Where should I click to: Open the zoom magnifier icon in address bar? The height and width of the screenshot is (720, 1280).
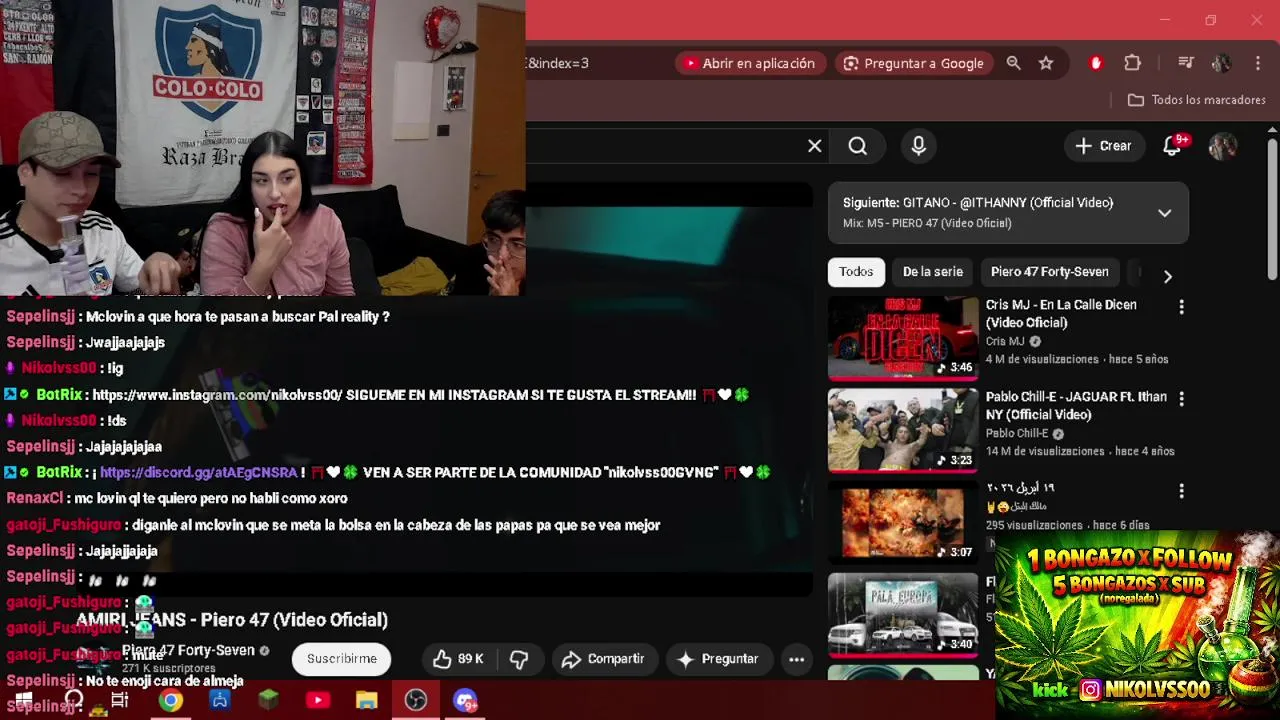(1013, 63)
